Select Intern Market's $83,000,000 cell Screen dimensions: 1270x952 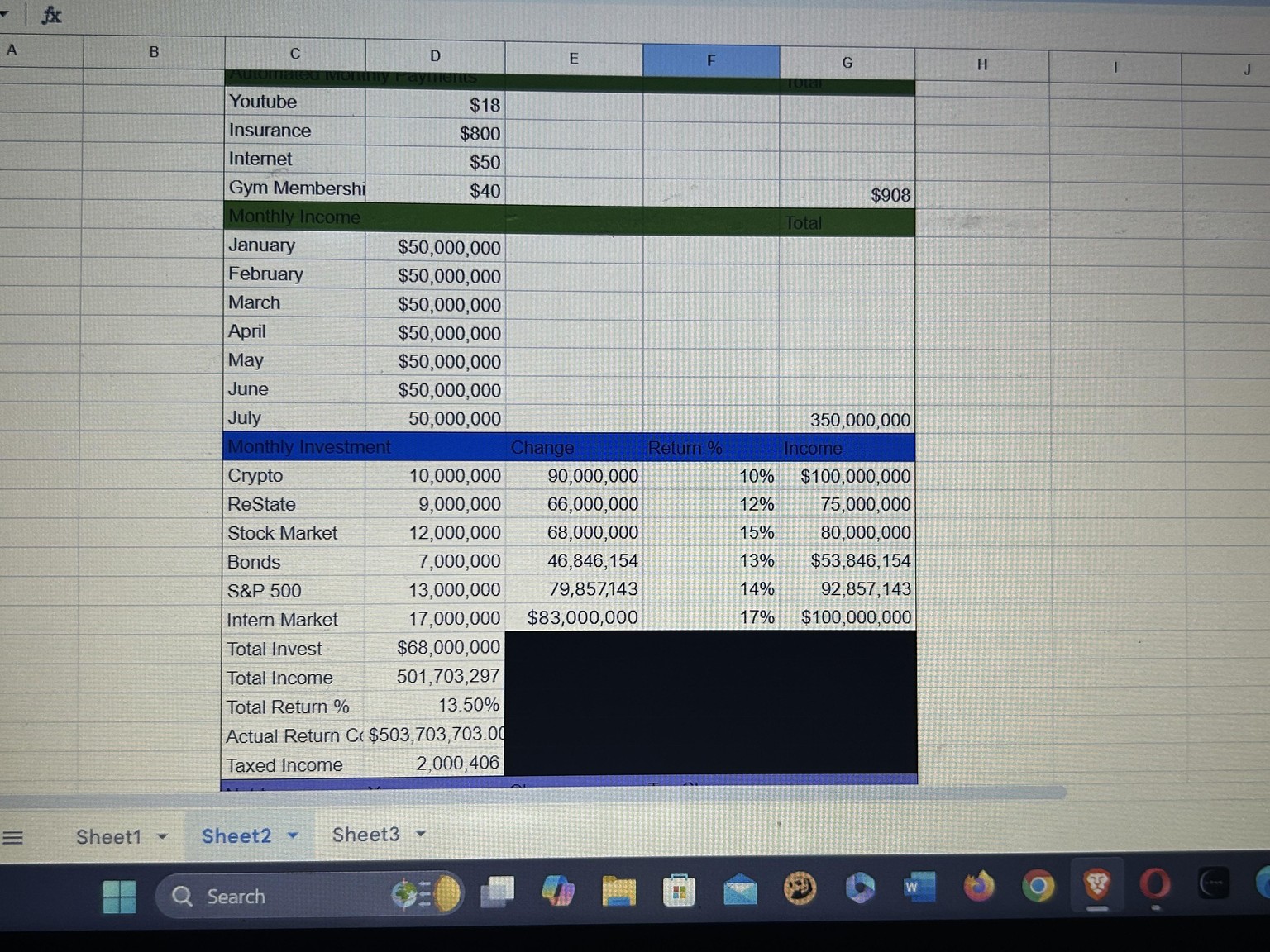574,617
